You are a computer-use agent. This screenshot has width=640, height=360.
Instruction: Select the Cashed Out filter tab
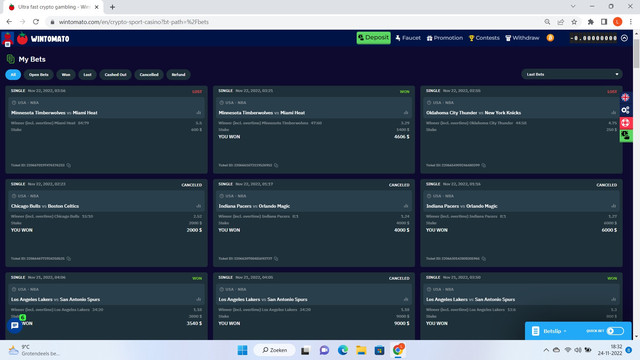[116, 75]
